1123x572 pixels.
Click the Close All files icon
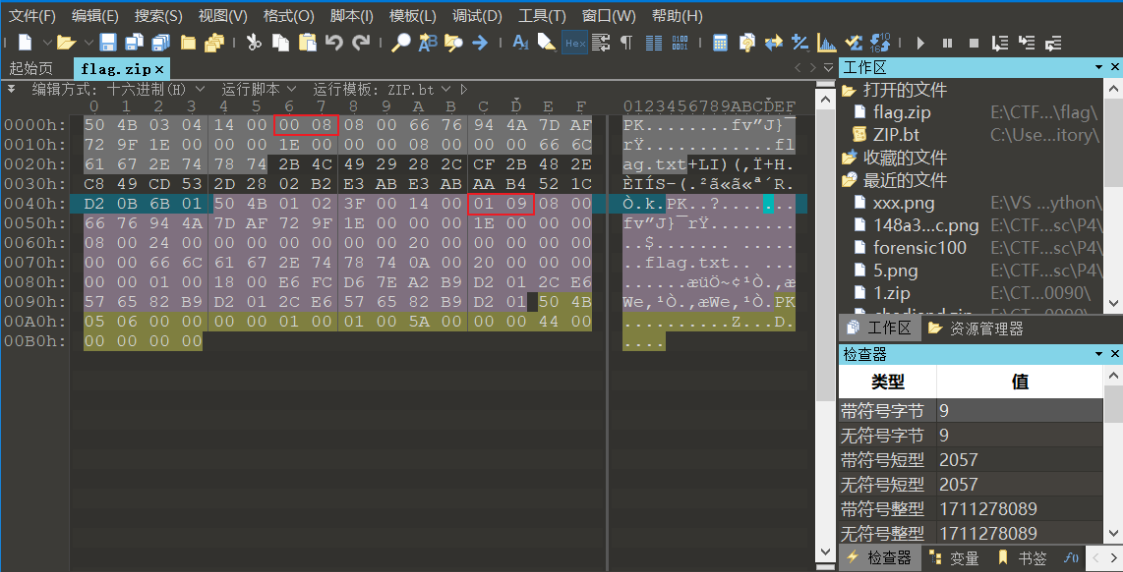[214, 43]
